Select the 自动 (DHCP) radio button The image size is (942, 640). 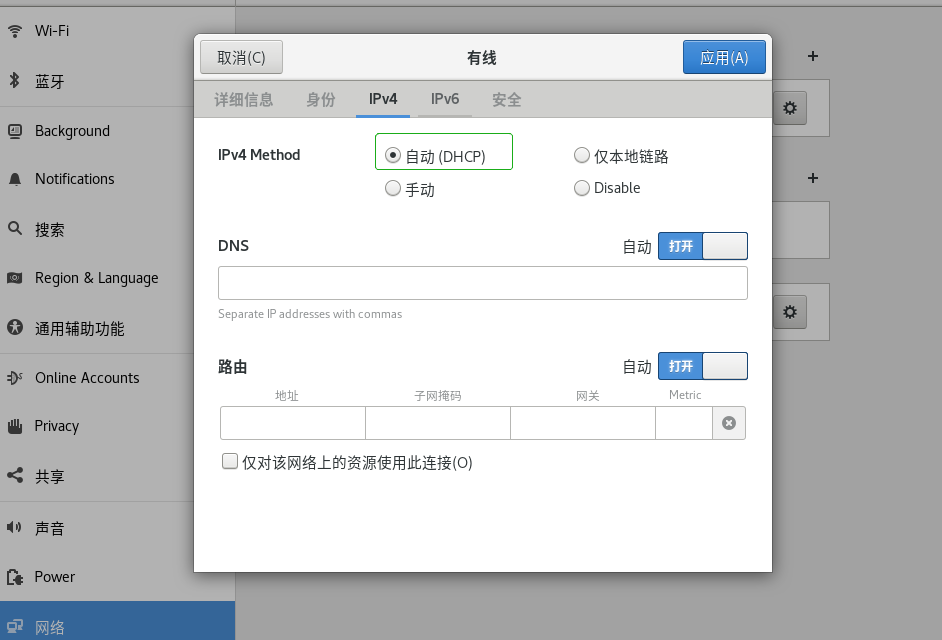(x=393, y=155)
